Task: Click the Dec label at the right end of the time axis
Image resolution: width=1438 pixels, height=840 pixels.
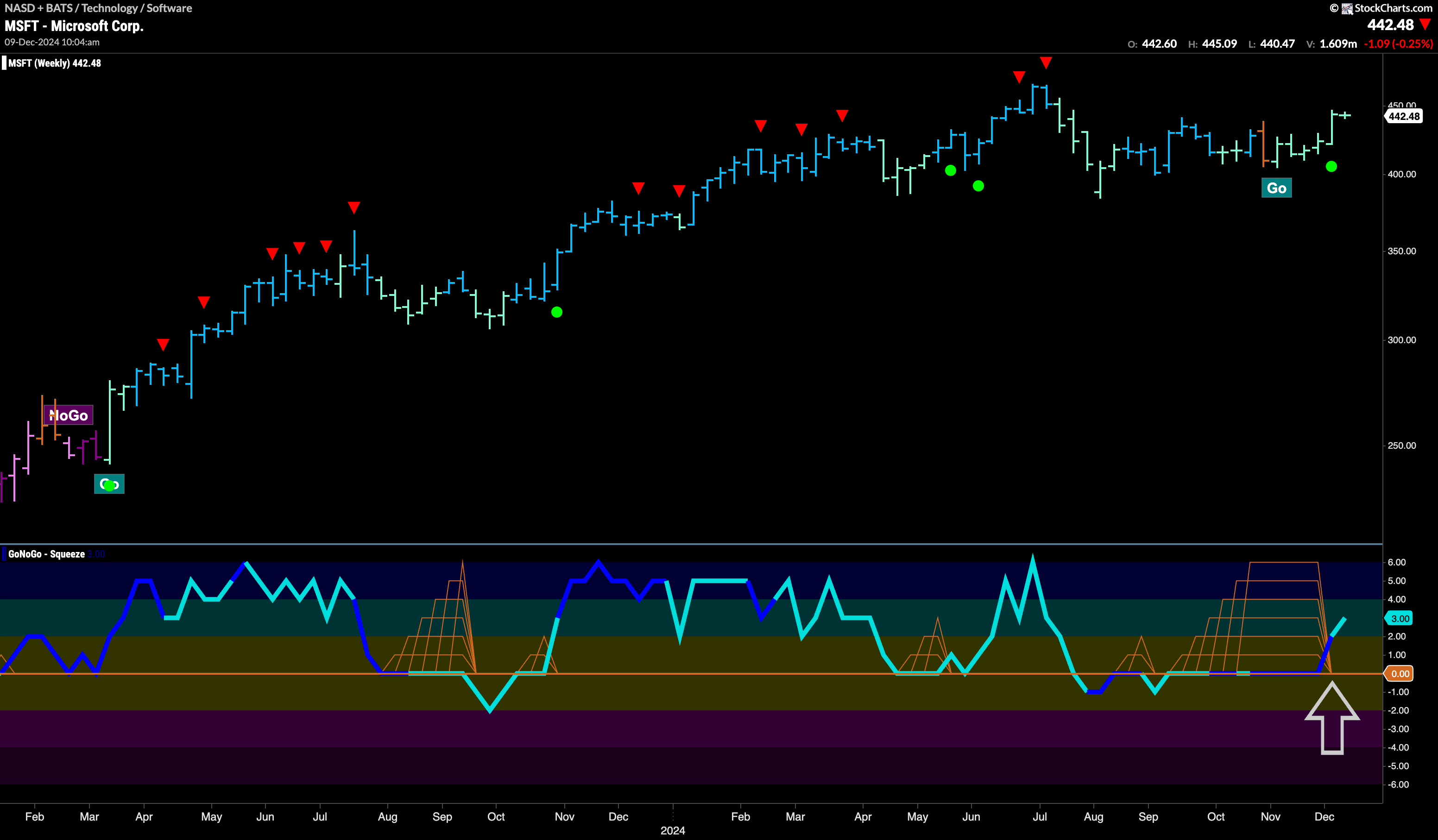Action: (x=1324, y=817)
